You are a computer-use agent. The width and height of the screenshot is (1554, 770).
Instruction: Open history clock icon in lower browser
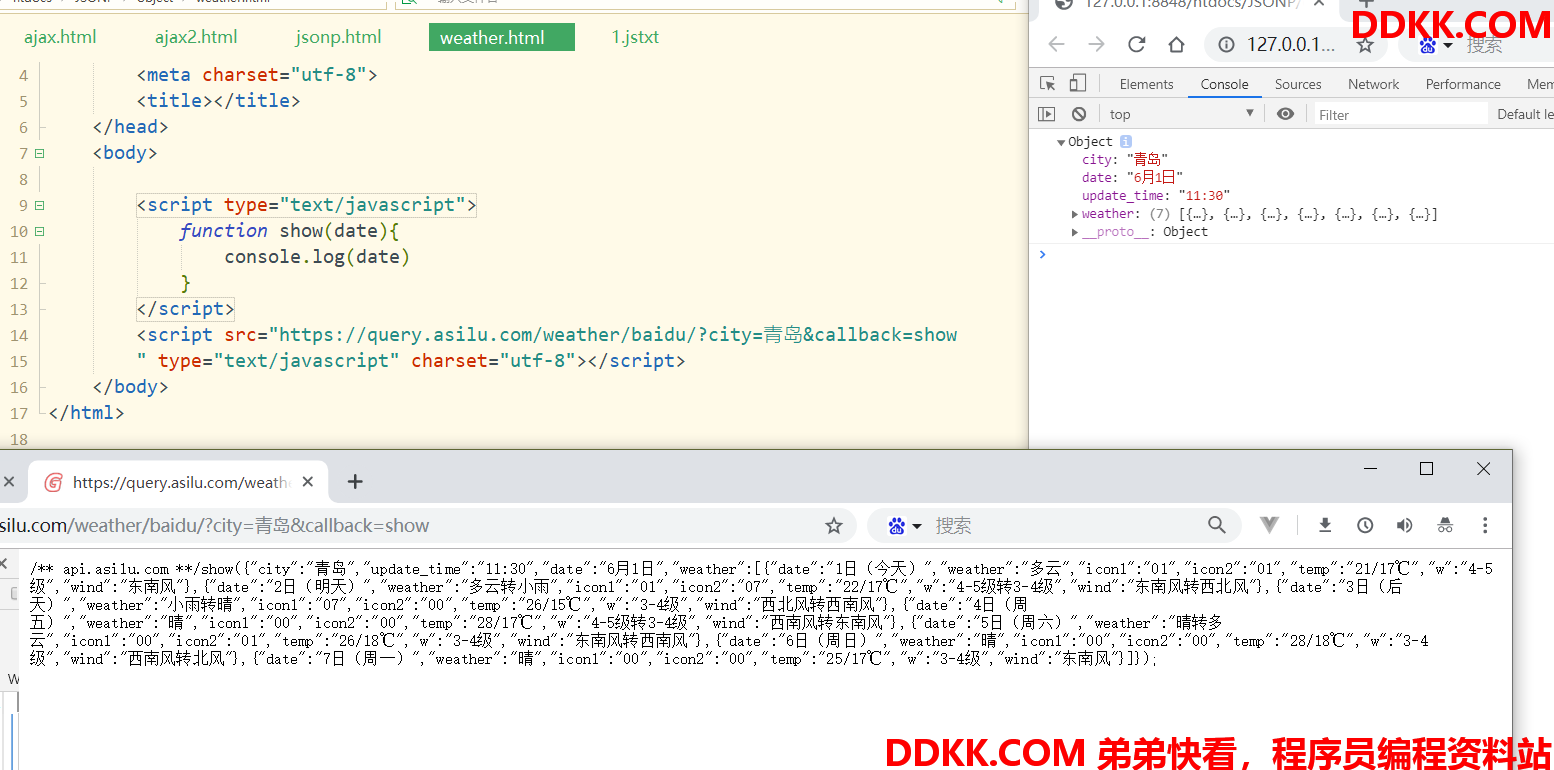click(x=1365, y=525)
